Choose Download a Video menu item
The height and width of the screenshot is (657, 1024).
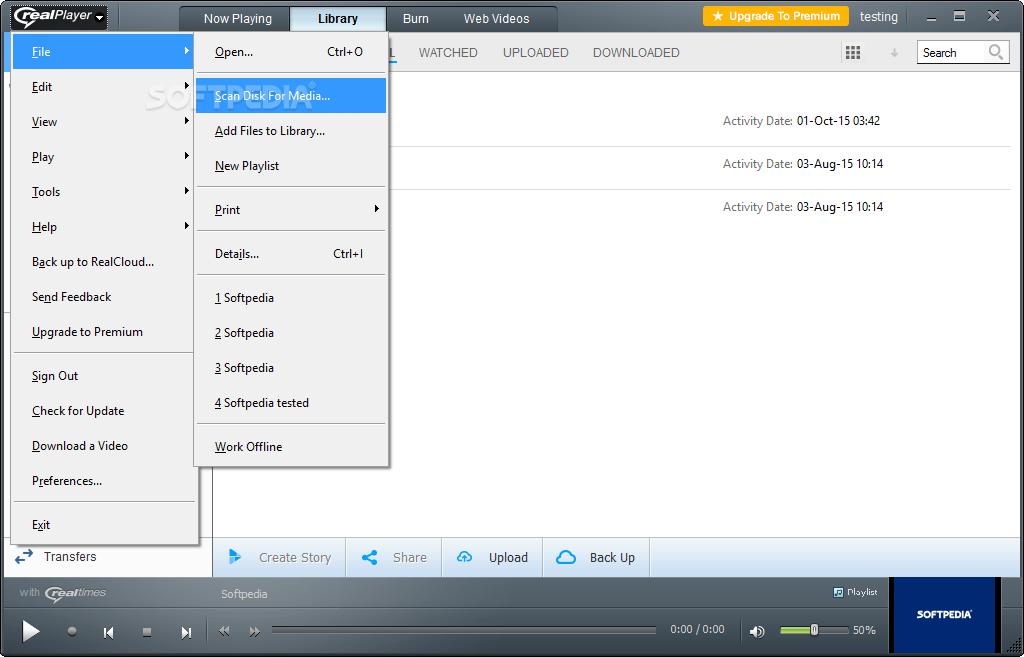coord(103,446)
